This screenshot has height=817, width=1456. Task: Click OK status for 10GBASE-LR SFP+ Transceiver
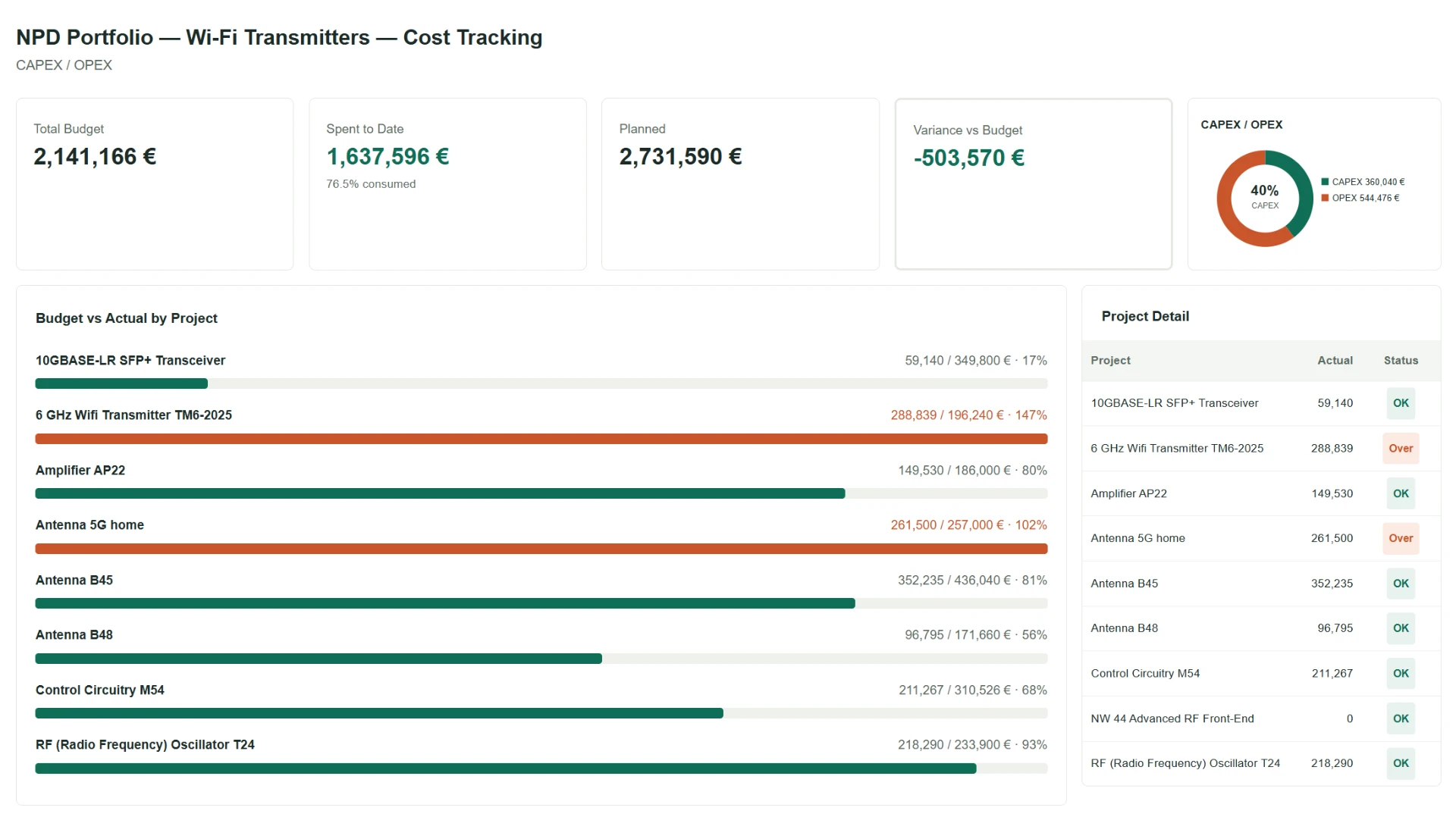(1401, 403)
